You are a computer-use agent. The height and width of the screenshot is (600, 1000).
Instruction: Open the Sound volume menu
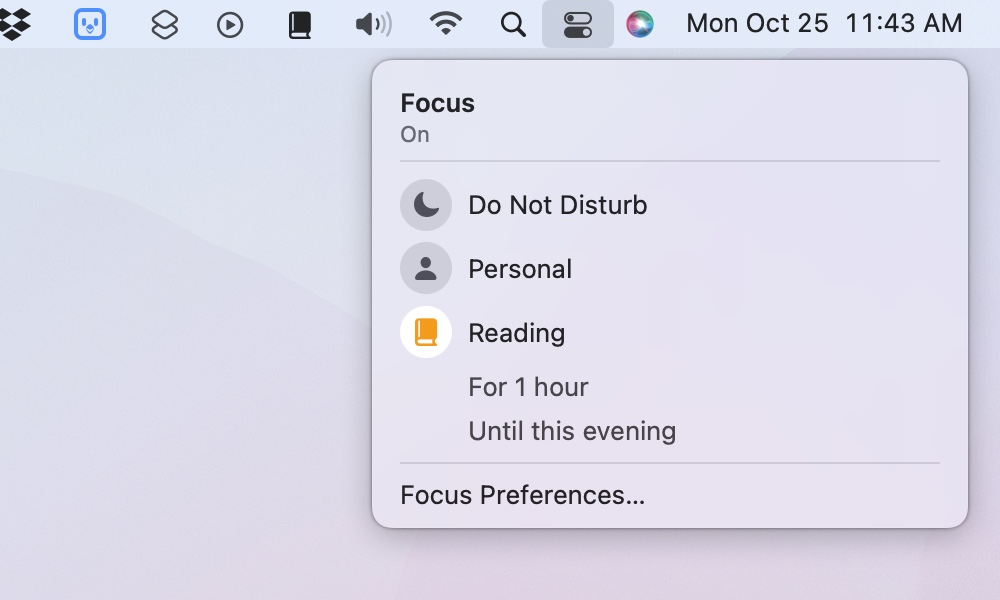tap(374, 25)
